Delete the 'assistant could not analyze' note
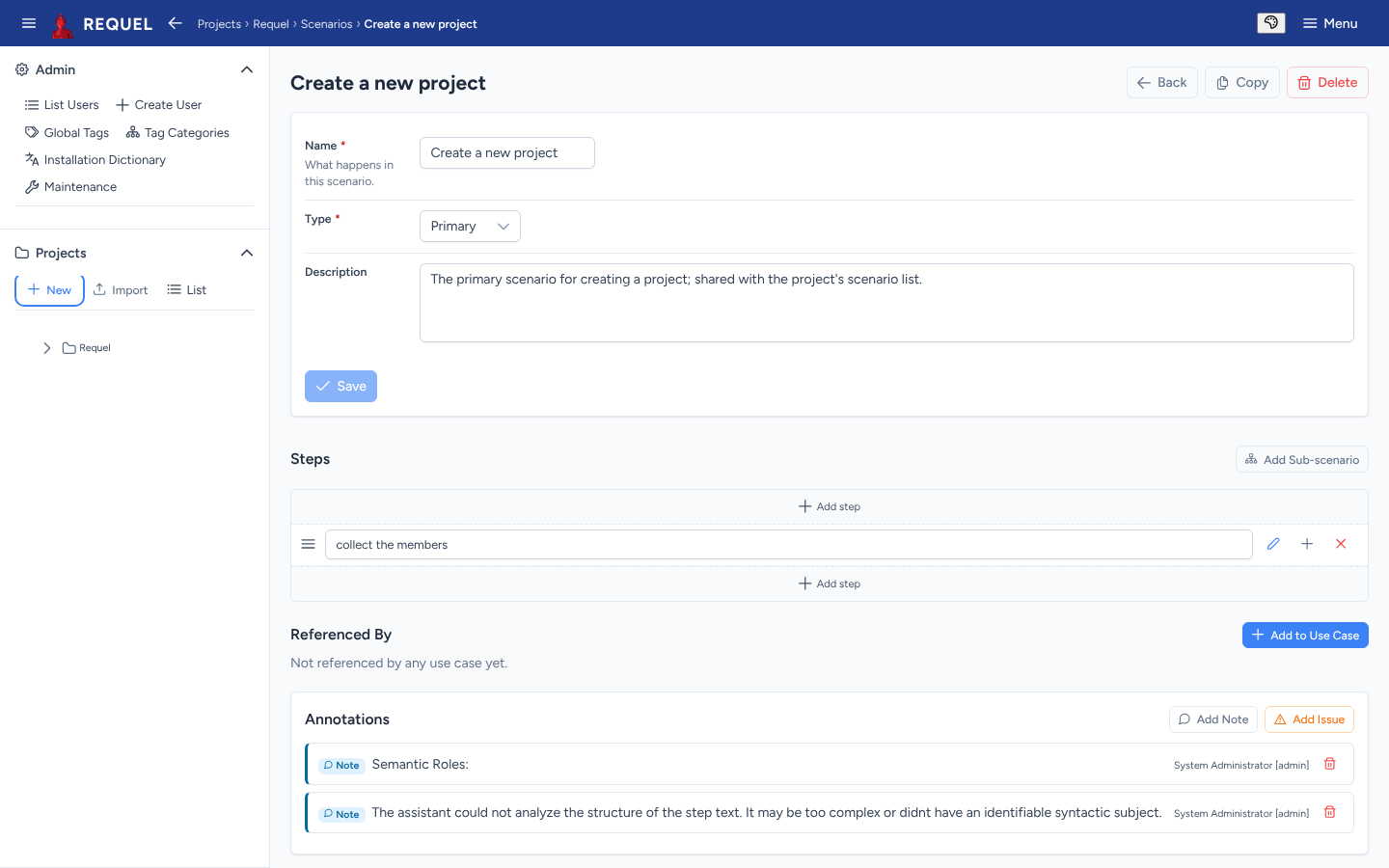Screen dimensions: 1389x868 1329,812
